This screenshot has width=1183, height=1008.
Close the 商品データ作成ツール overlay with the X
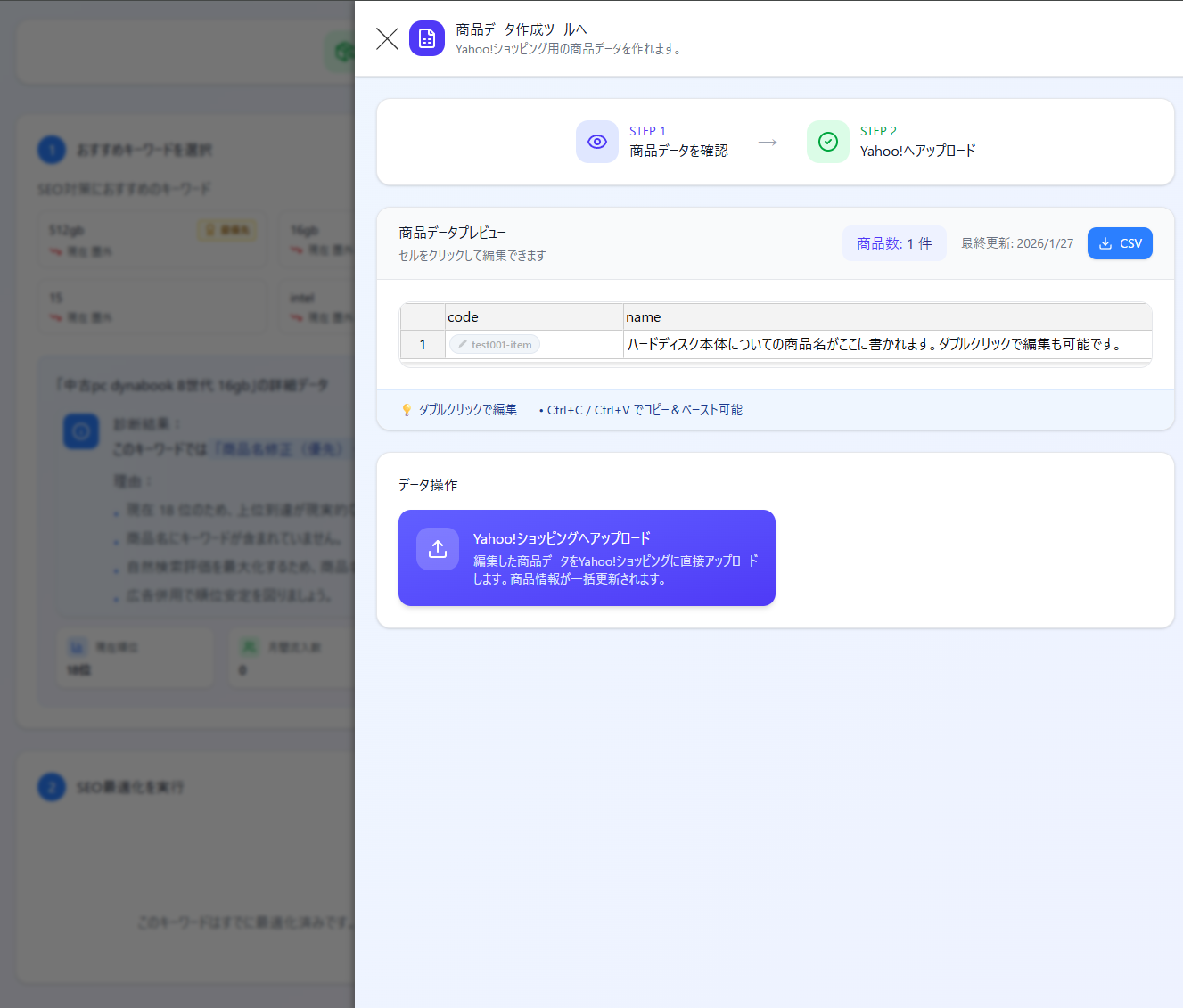click(386, 38)
